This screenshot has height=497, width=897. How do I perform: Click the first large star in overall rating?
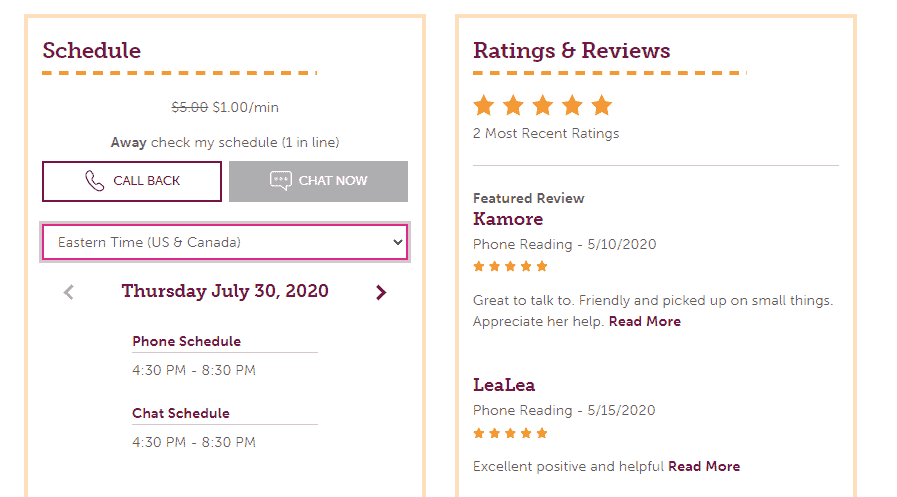tap(484, 105)
